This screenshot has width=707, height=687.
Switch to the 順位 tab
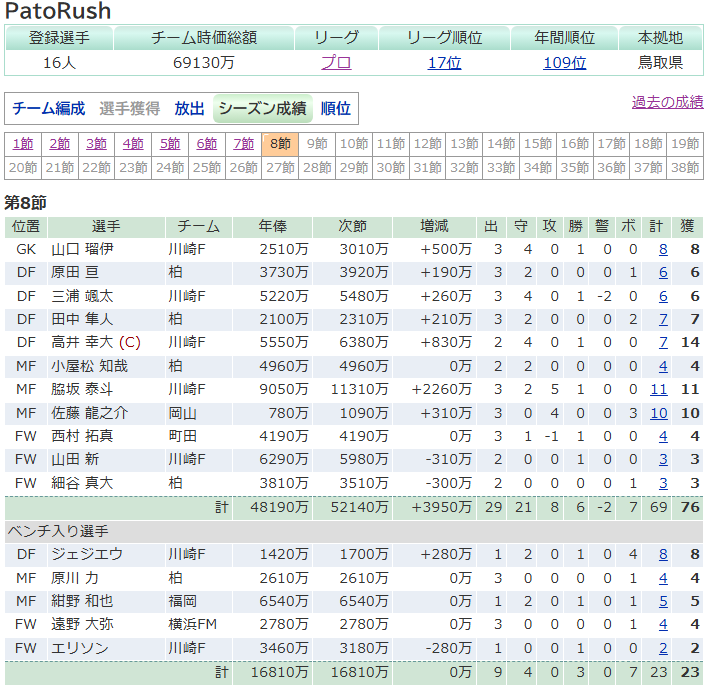pyautogui.click(x=335, y=109)
